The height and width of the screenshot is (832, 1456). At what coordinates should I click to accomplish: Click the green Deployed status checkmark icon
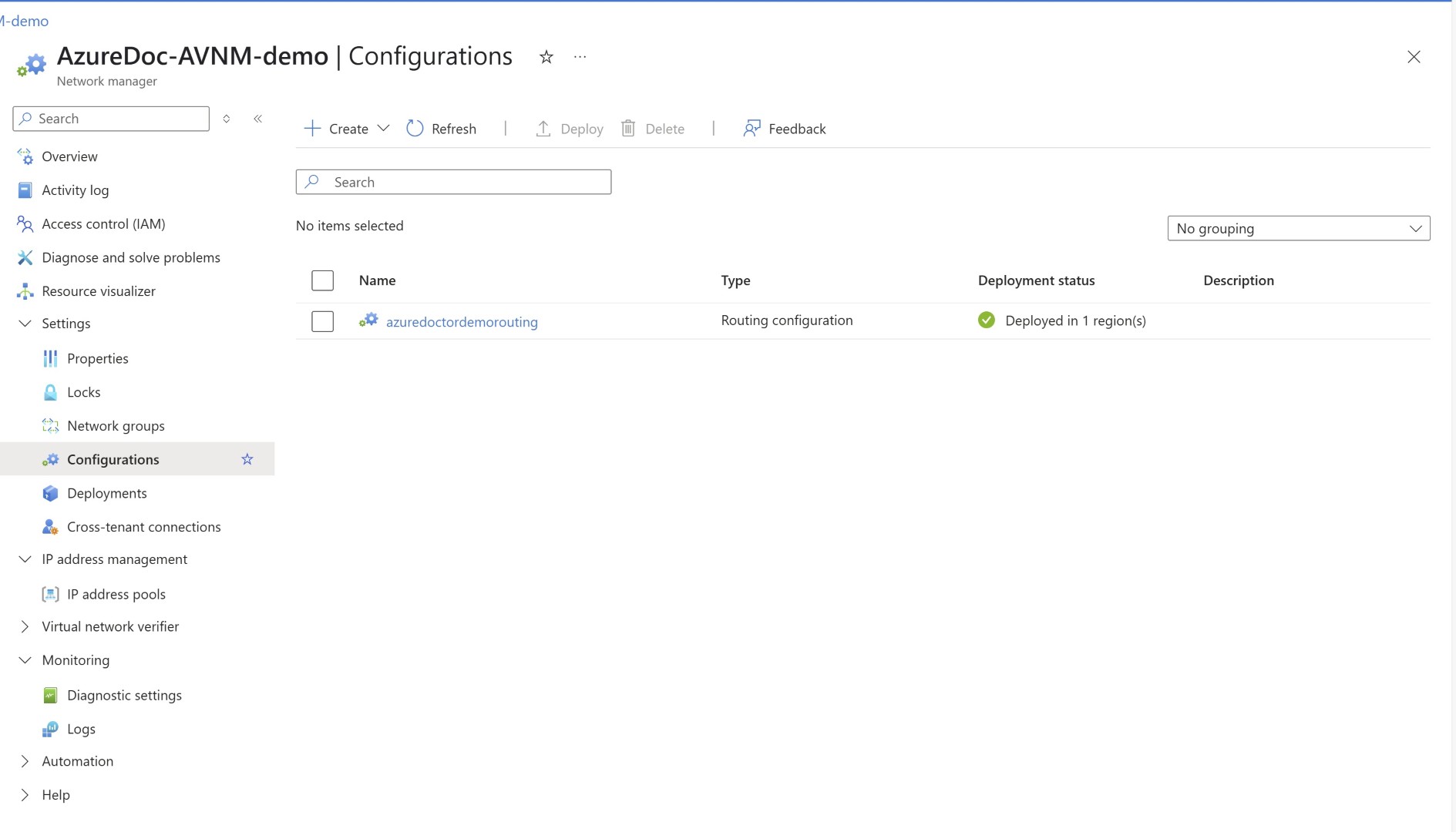pyautogui.click(x=987, y=320)
